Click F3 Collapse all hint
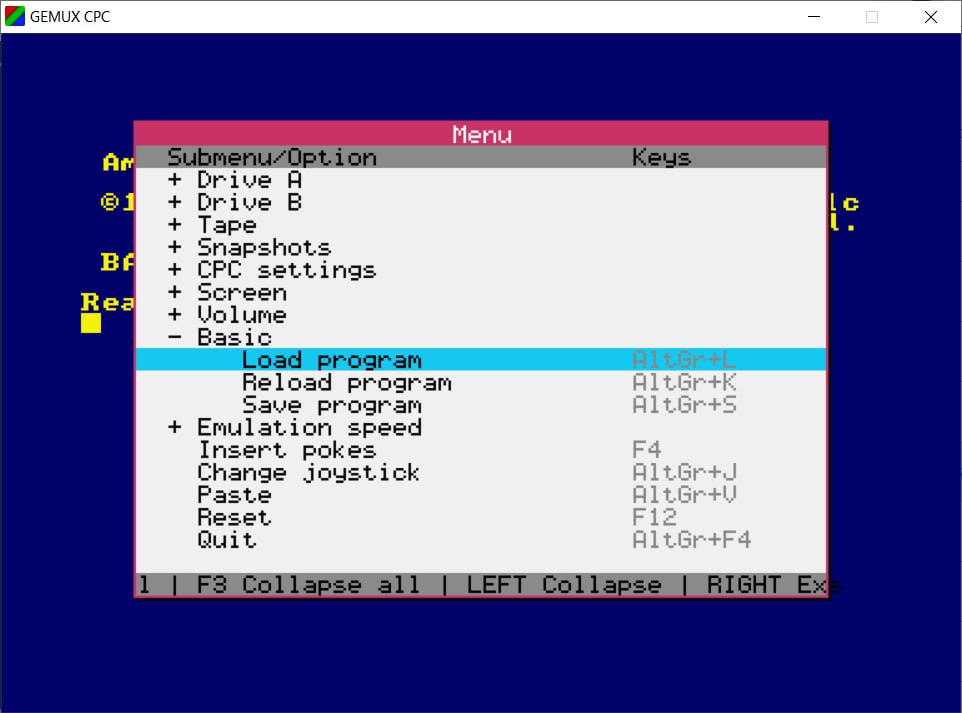 click(308, 585)
